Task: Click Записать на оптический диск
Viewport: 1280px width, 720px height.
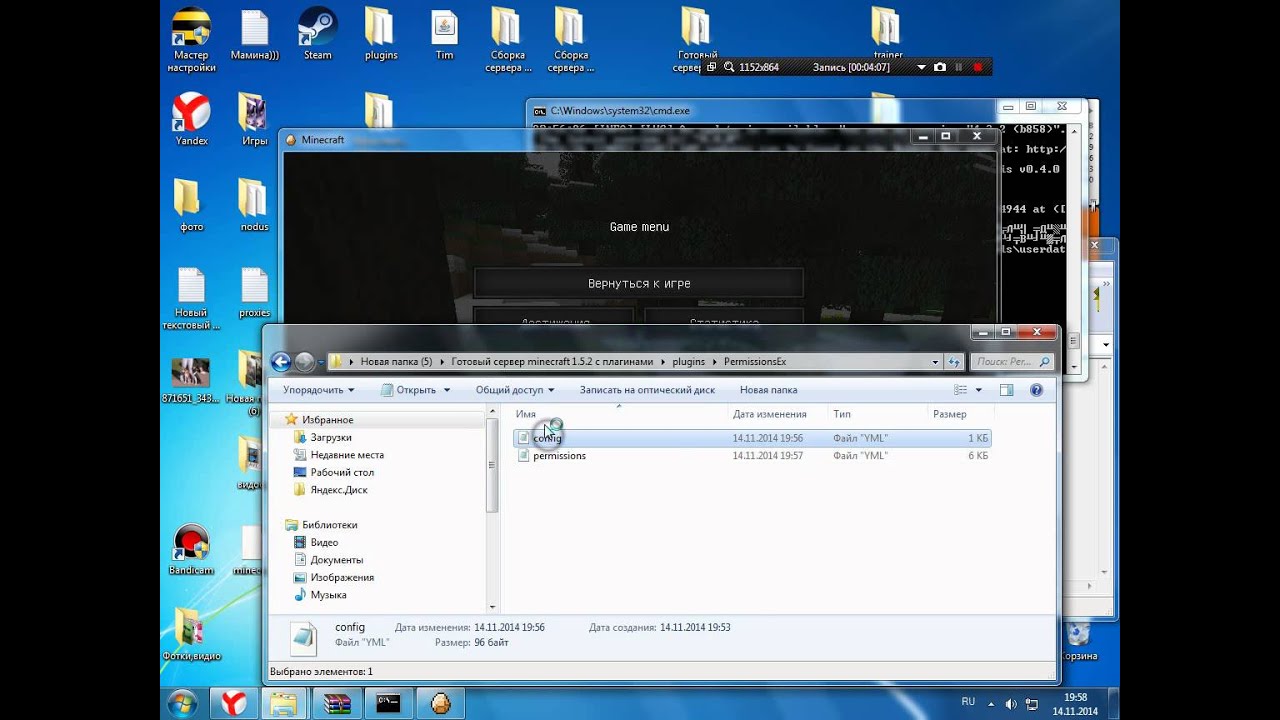Action: pyautogui.click(x=647, y=390)
